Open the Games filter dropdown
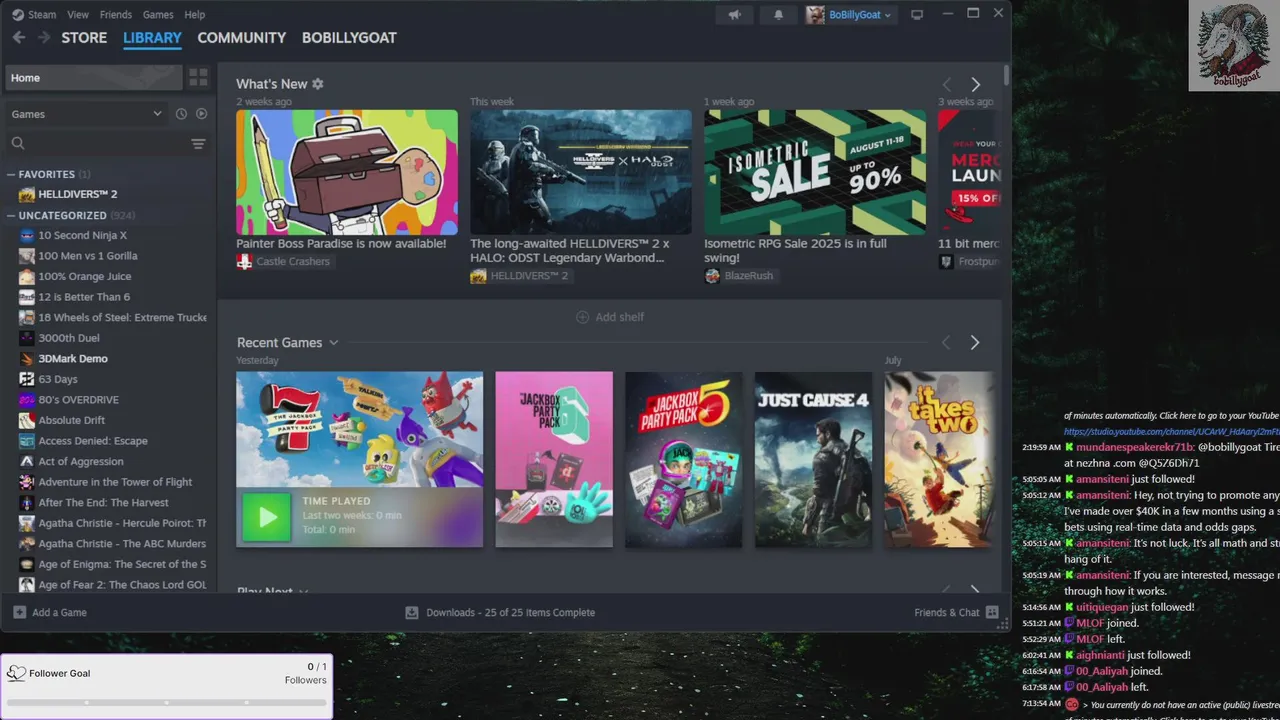1280x720 pixels. [x=86, y=114]
